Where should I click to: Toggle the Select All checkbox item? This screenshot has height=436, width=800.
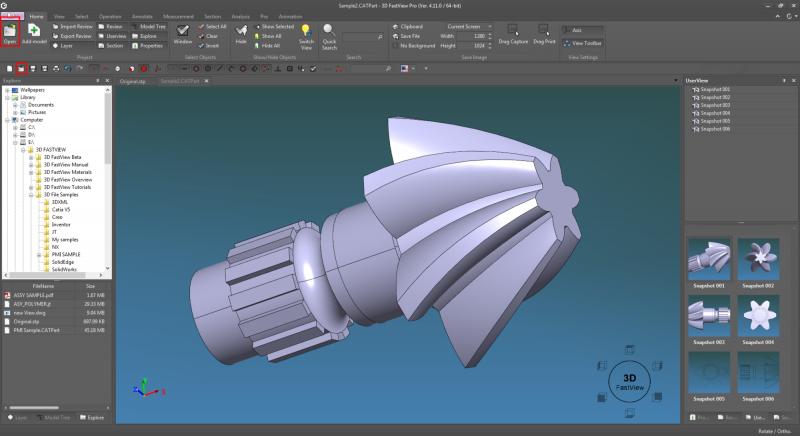(212, 27)
